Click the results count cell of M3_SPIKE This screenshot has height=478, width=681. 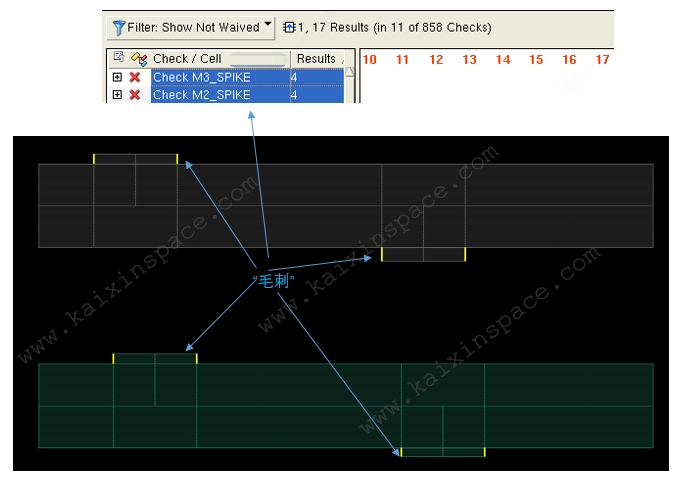pyautogui.click(x=316, y=77)
